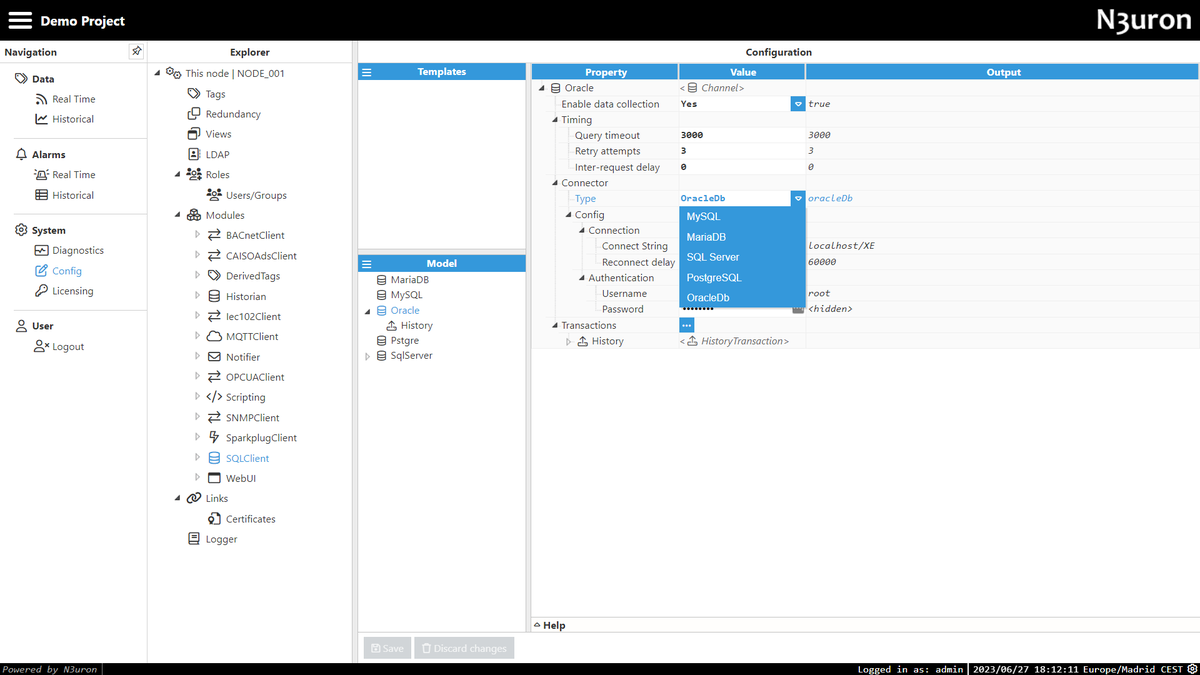Screen dimensions: 1200x675
Task: Click the Redundancy icon in Explorer
Action: coord(194,114)
